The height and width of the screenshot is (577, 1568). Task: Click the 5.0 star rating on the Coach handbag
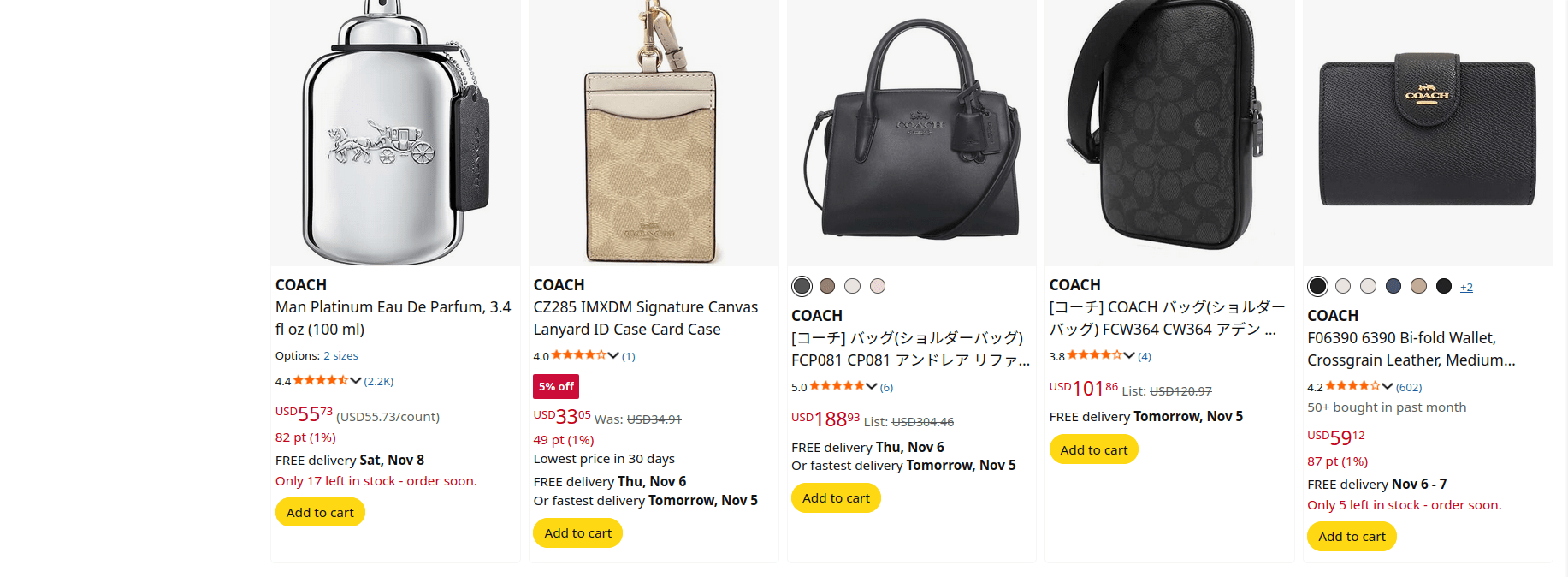pyautogui.click(x=837, y=387)
